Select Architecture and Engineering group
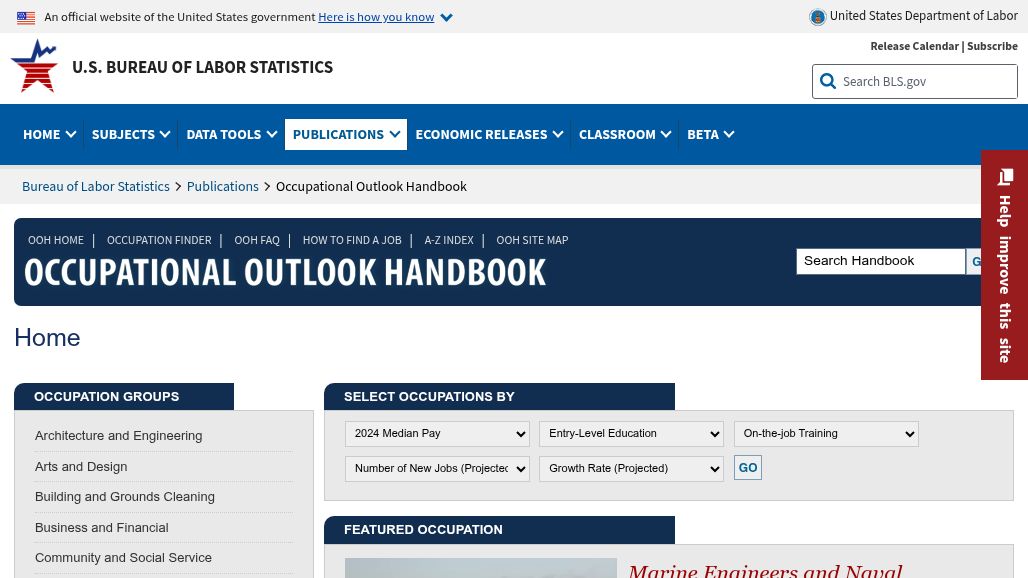The width and height of the screenshot is (1028, 578). coord(119,436)
